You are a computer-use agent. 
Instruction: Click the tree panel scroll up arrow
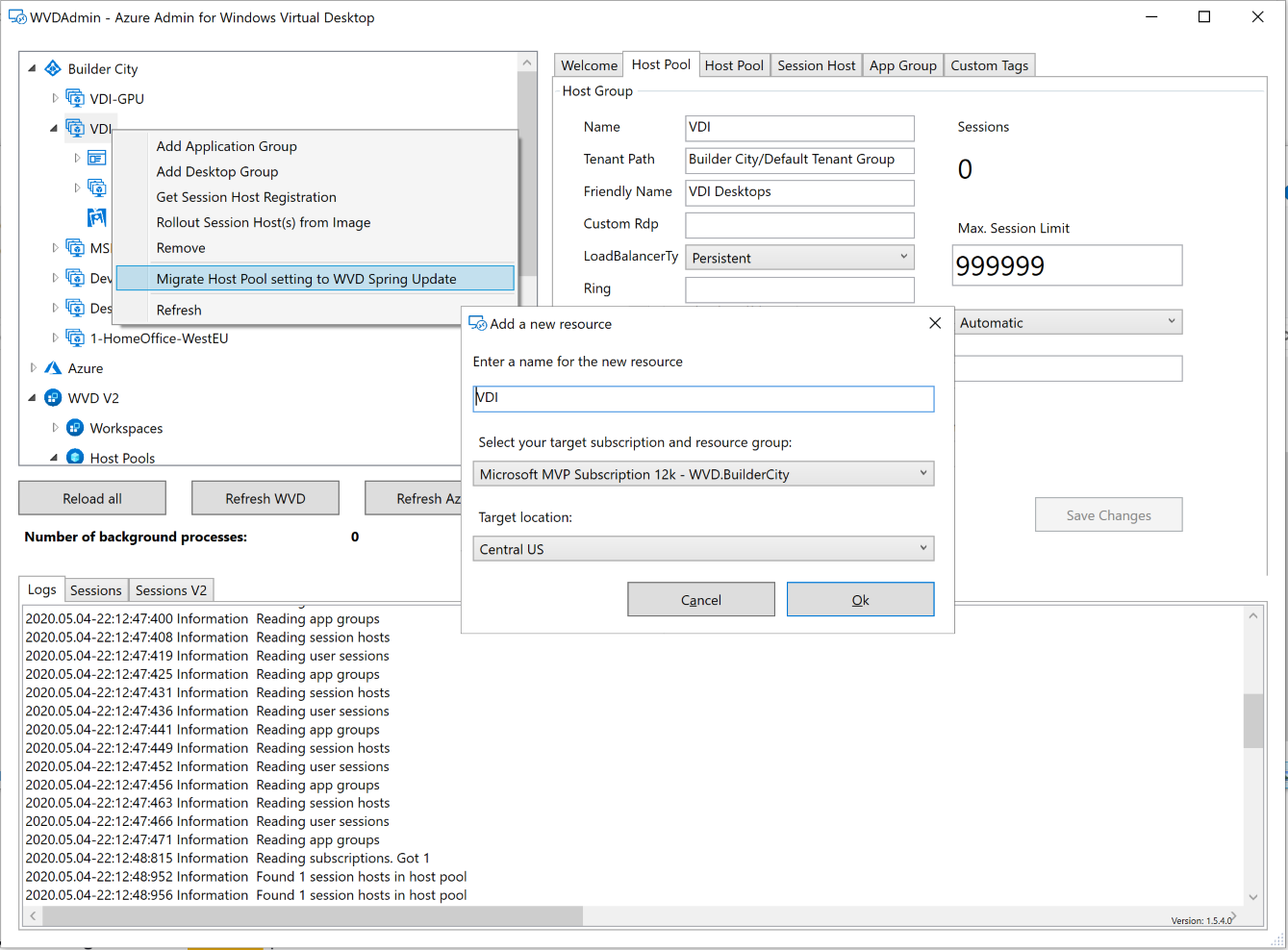(526, 62)
